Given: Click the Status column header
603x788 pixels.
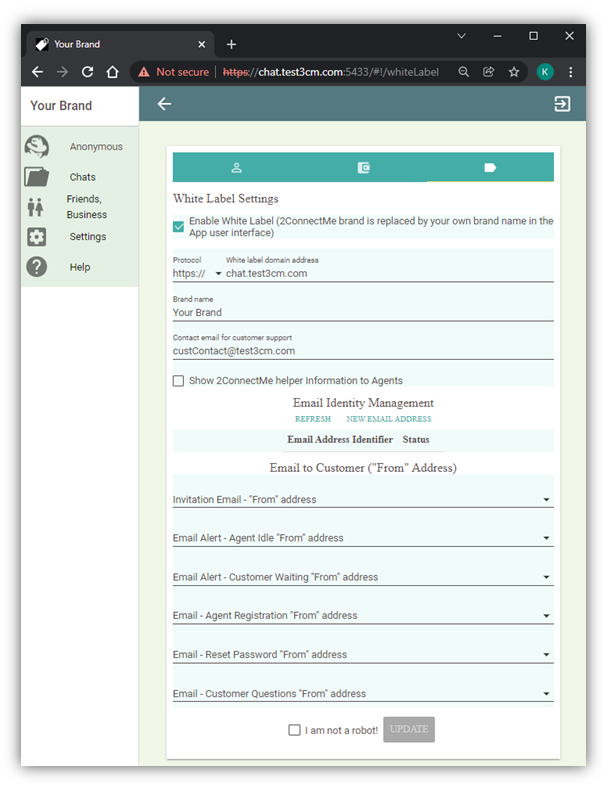Looking at the screenshot, I should tap(416, 440).
